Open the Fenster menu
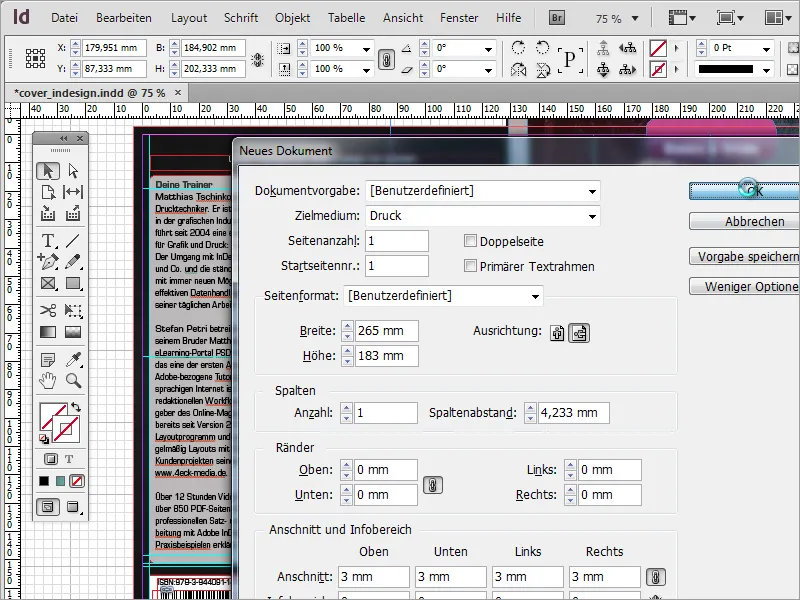Viewport: 800px width, 600px height. (459, 17)
